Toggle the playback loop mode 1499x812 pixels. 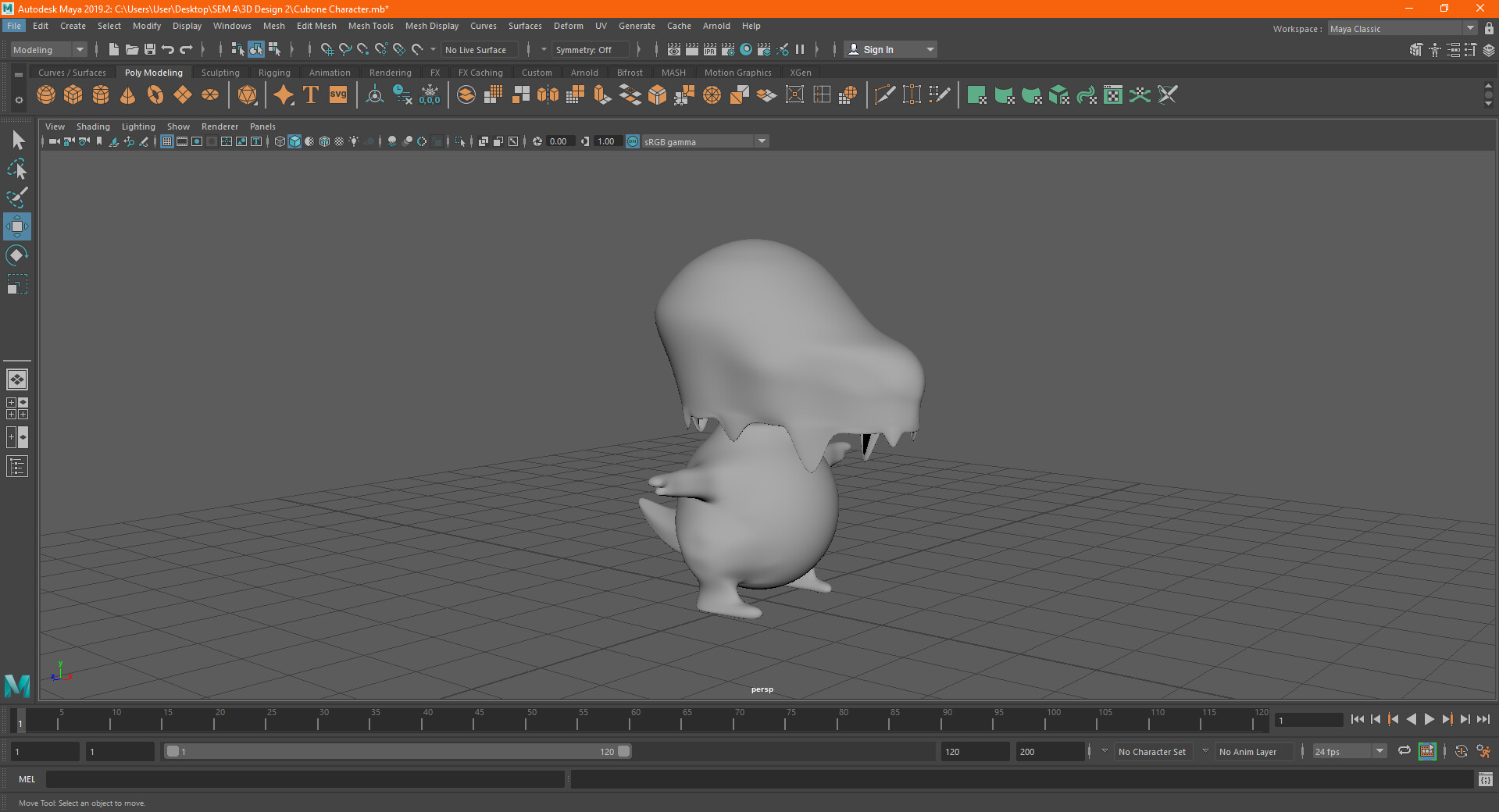point(1404,751)
